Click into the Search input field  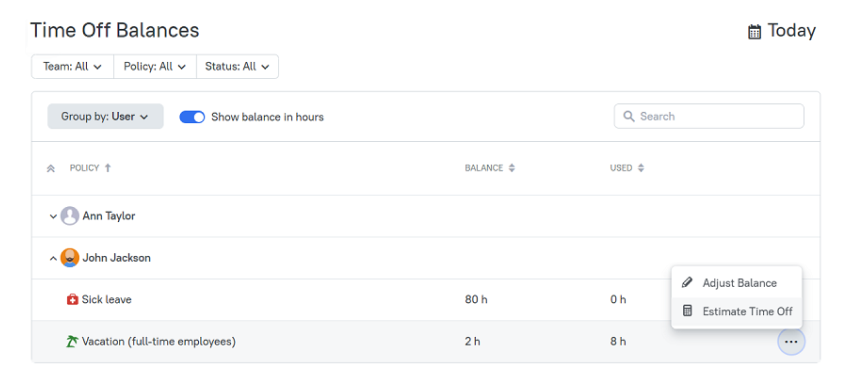click(x=709, y=116)
